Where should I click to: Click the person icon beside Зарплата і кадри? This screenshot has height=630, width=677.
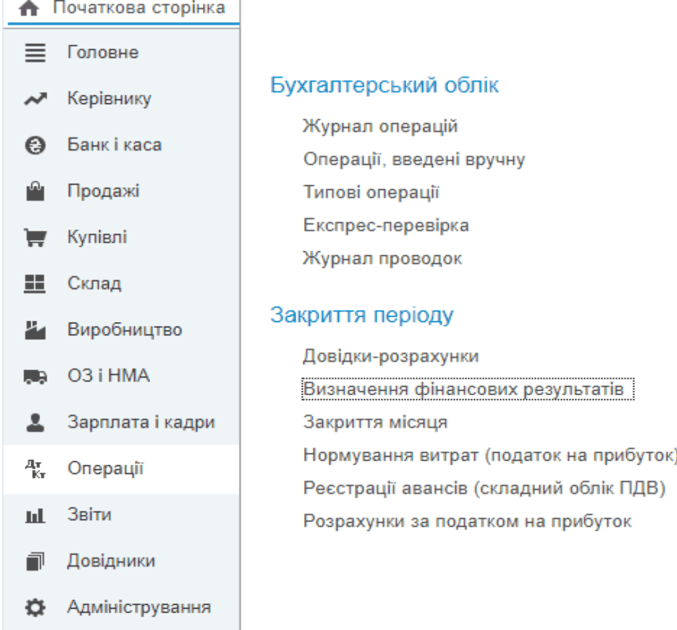click(x=30, y=422)
